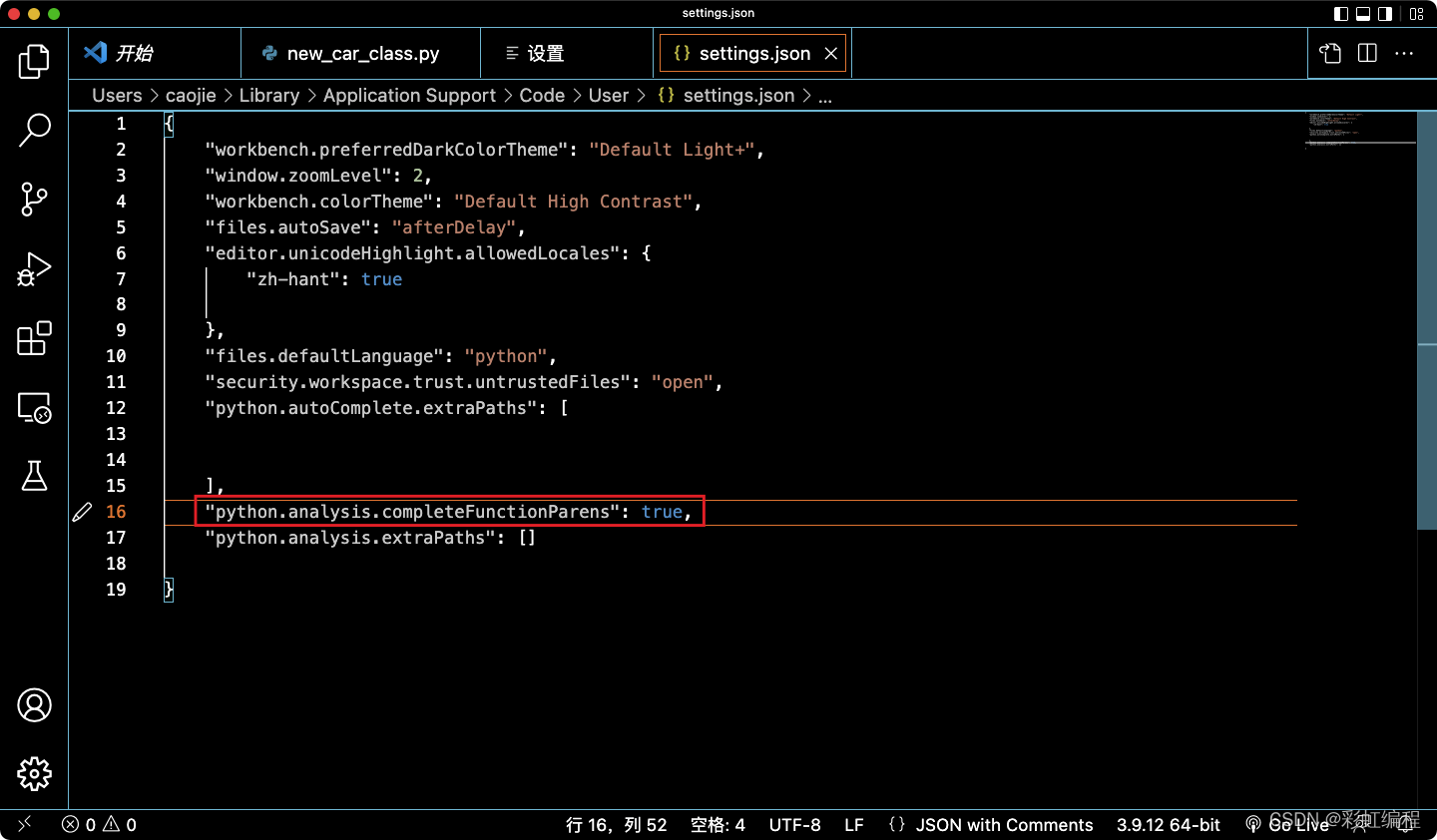
Task: Click the Application Support breadcrumb
Action: pyautogui.click(x=409, y=96)
